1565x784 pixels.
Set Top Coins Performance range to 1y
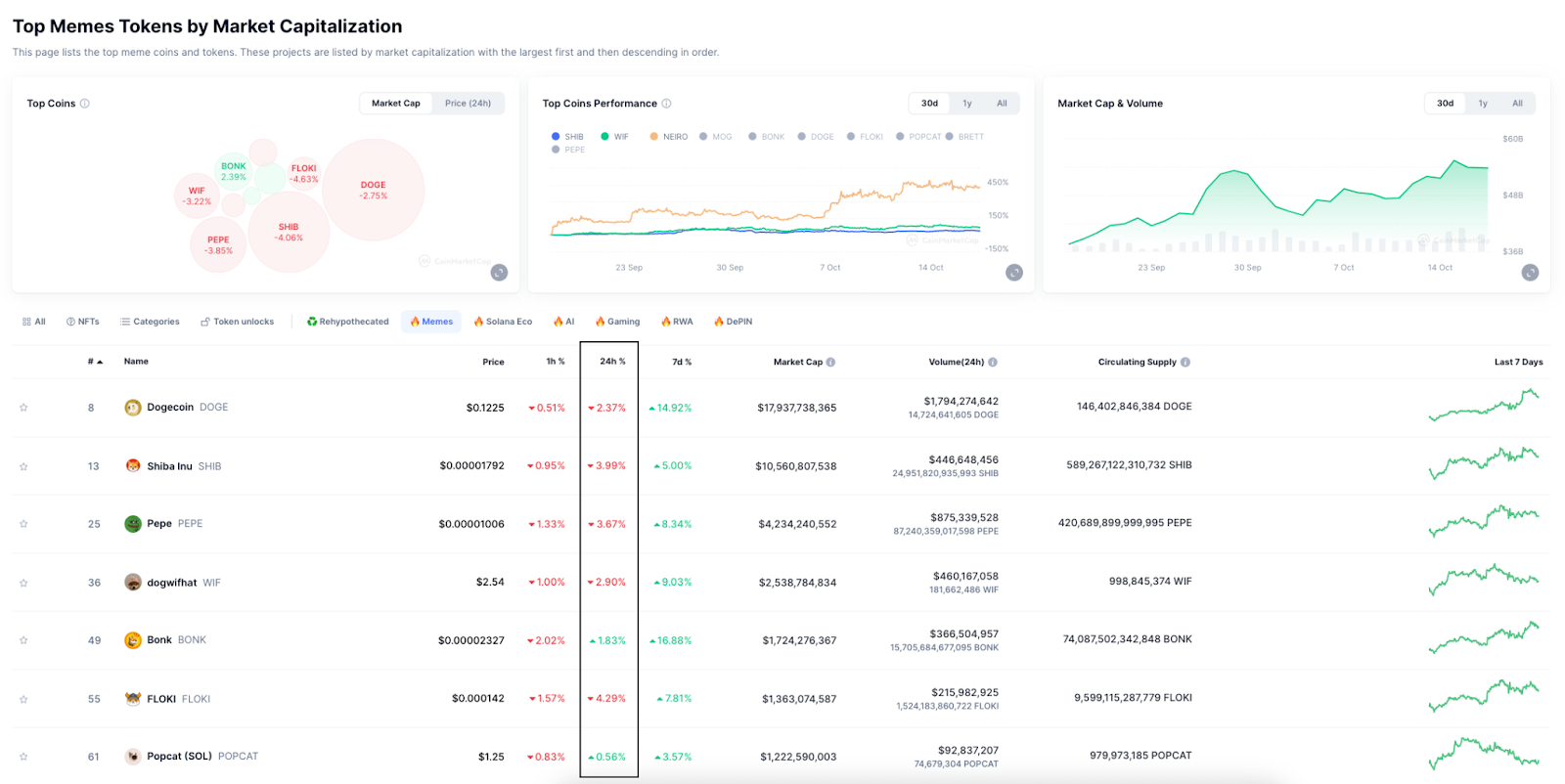coord(967,104)
